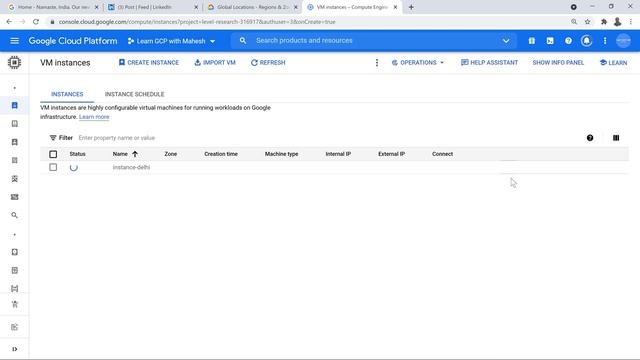Open the Marketplace sidebar icon at bottom
The image size is (640, 360).
point(15,304)
